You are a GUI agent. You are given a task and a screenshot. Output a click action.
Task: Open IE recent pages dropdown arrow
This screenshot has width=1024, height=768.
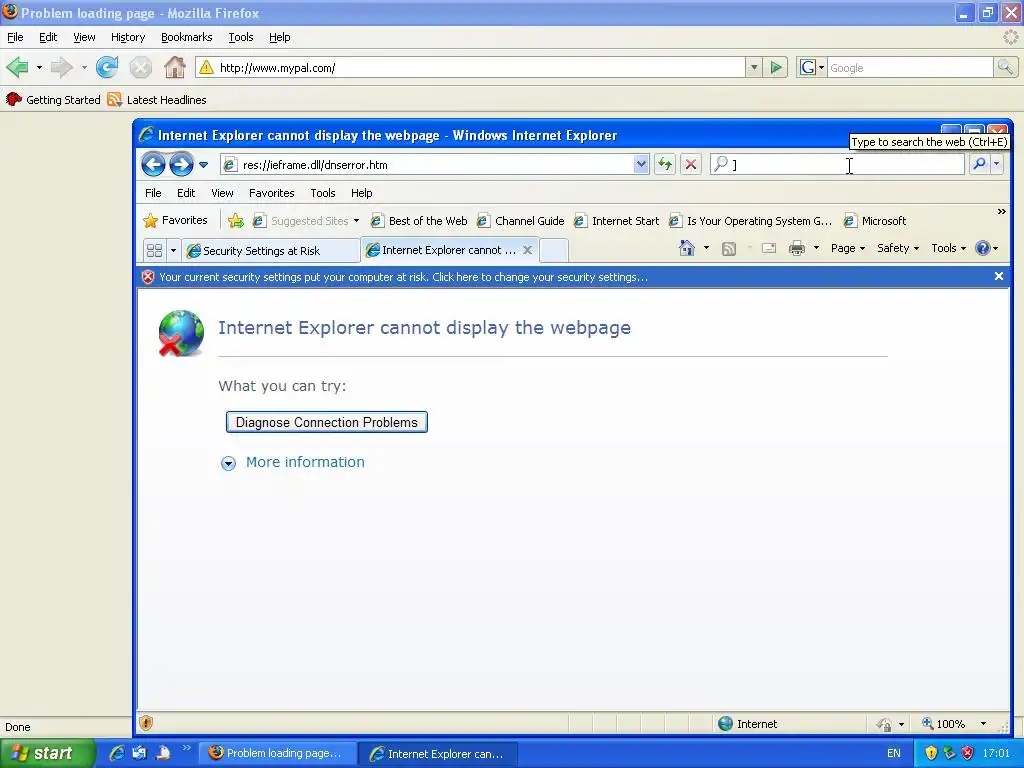pyautogui.click(x=204, y=165)
